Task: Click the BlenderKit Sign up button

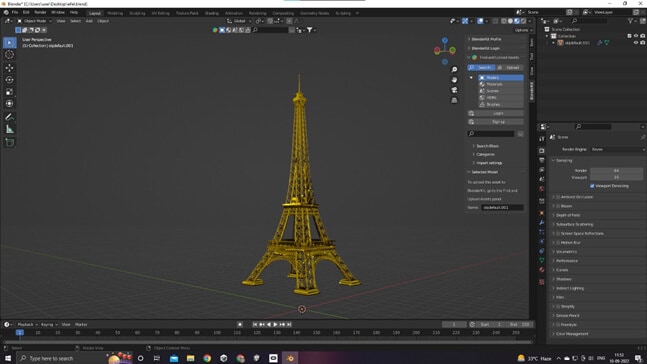Action: (496, 122)
